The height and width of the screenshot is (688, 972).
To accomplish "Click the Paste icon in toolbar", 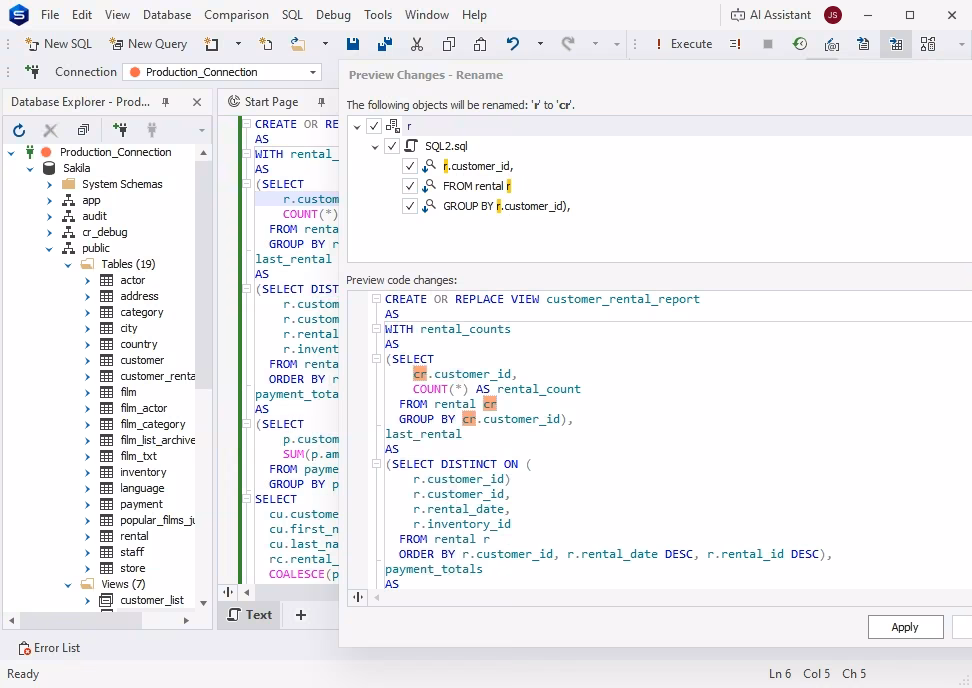I will pos(480,44).
